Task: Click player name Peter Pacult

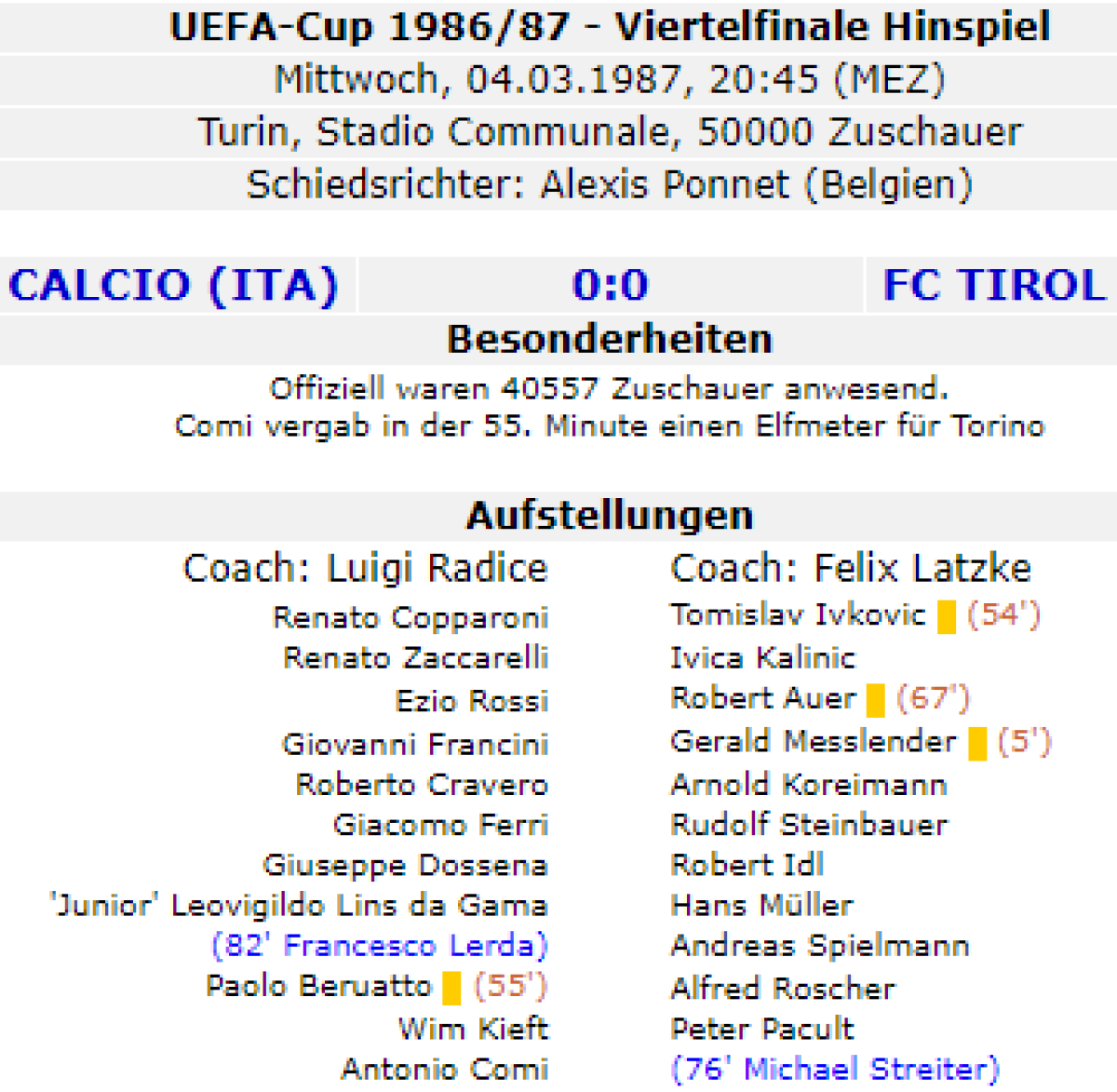Action: (761, 1028)
